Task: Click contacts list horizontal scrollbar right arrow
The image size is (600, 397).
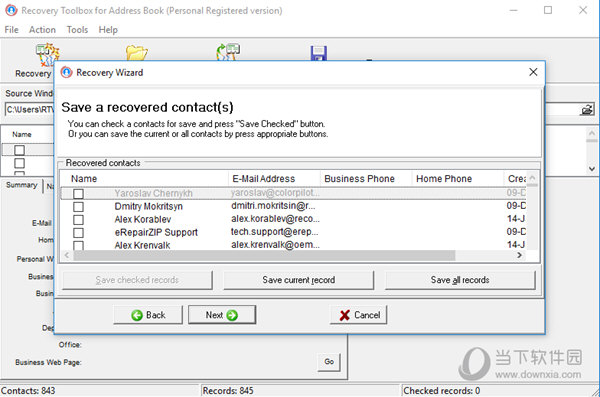Action: click(519, 255)
